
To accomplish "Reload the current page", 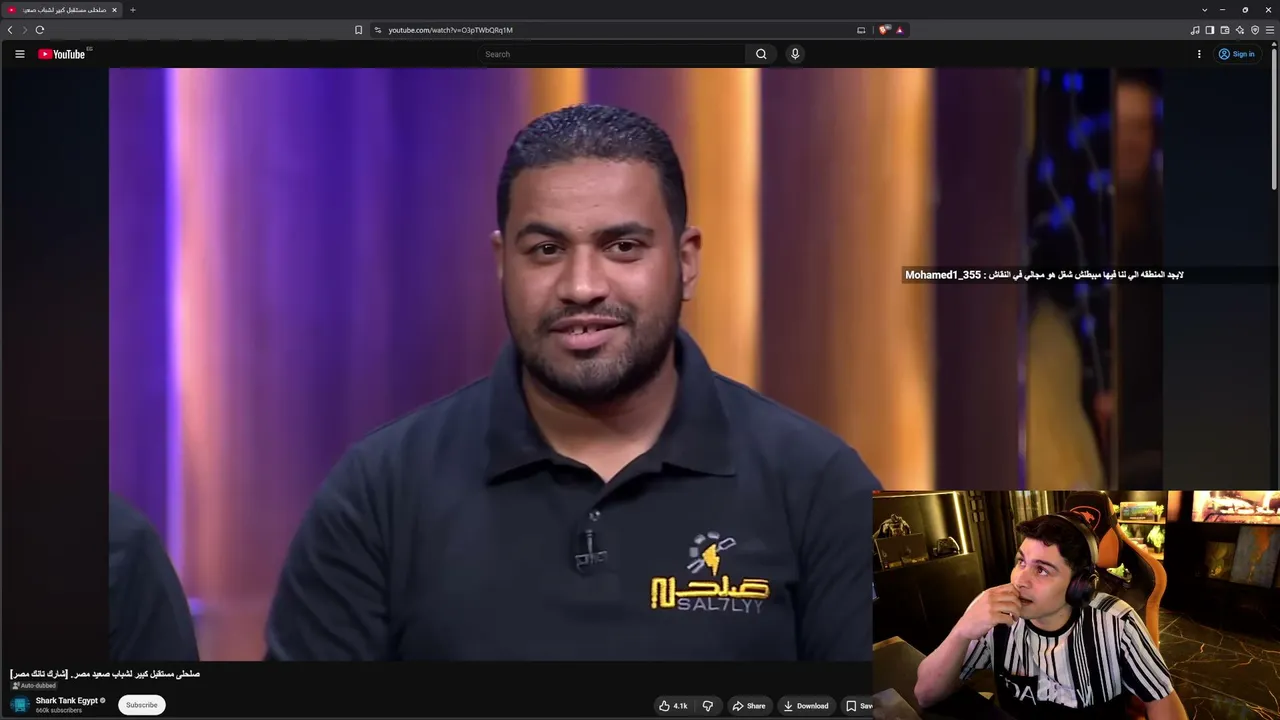I will [x=40, y=30].
